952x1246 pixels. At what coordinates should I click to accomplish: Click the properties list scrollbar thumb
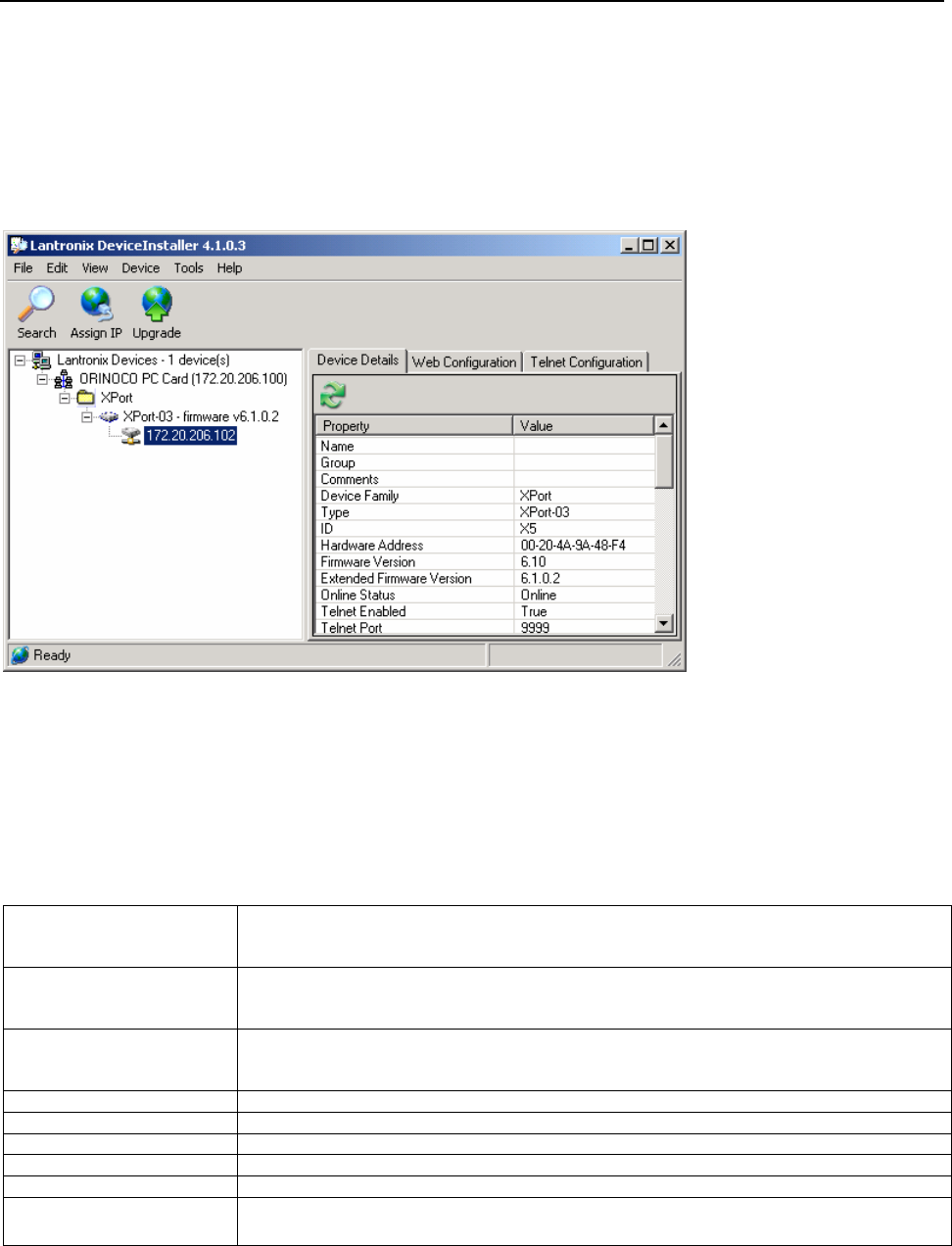(x=664, y=461)
